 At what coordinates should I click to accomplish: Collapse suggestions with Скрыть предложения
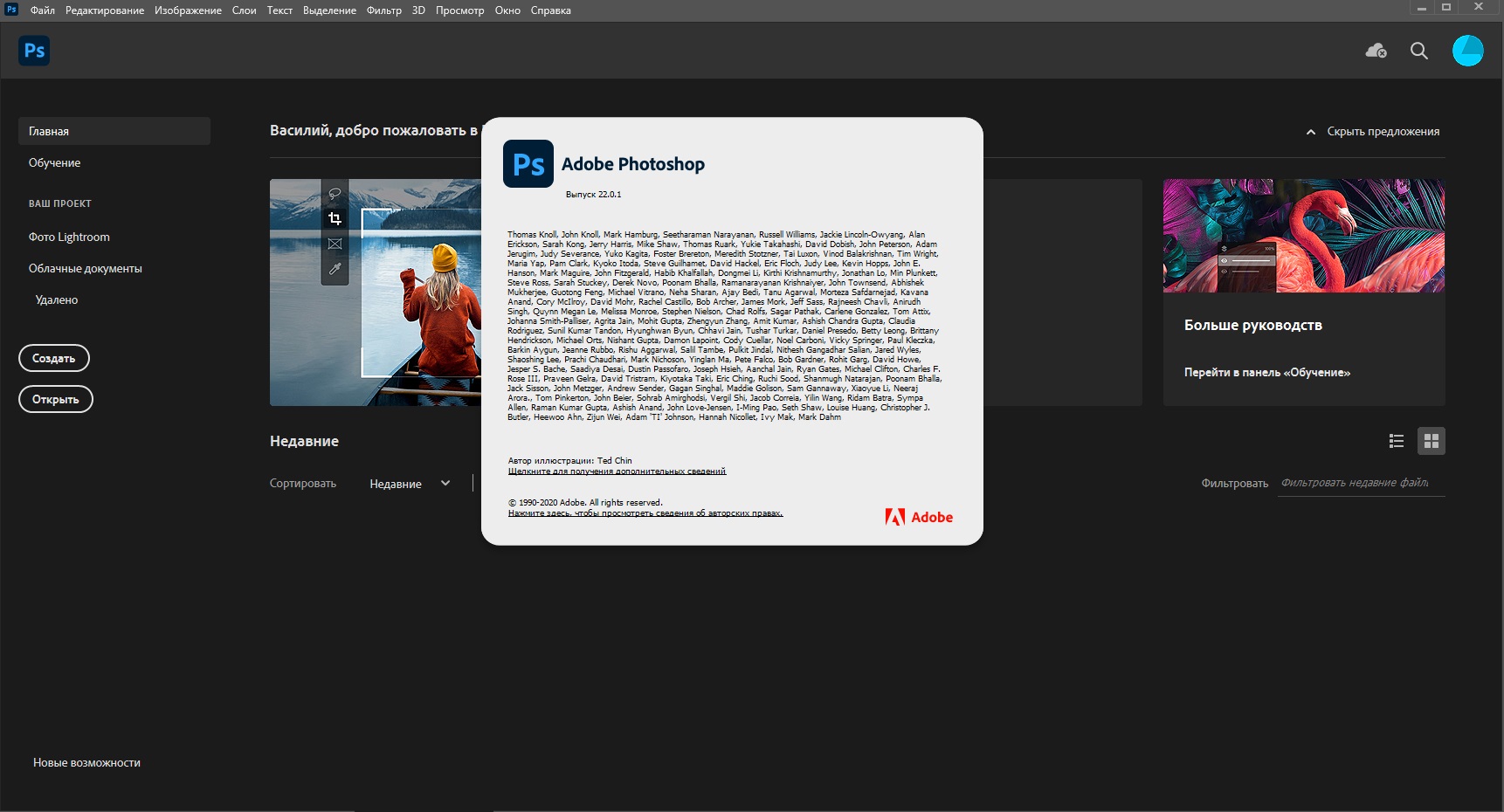(1372, 131)
